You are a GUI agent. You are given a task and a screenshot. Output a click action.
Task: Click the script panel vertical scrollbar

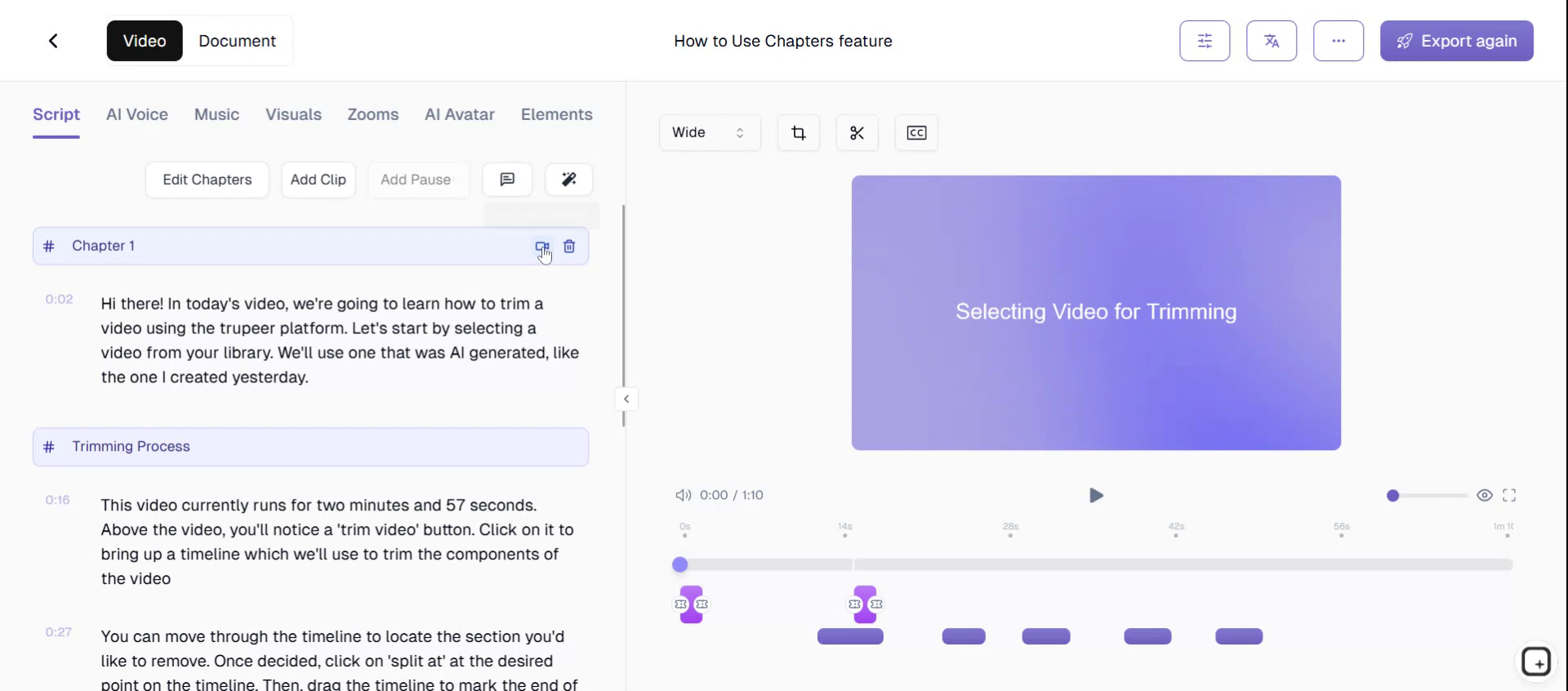[623, 315]
